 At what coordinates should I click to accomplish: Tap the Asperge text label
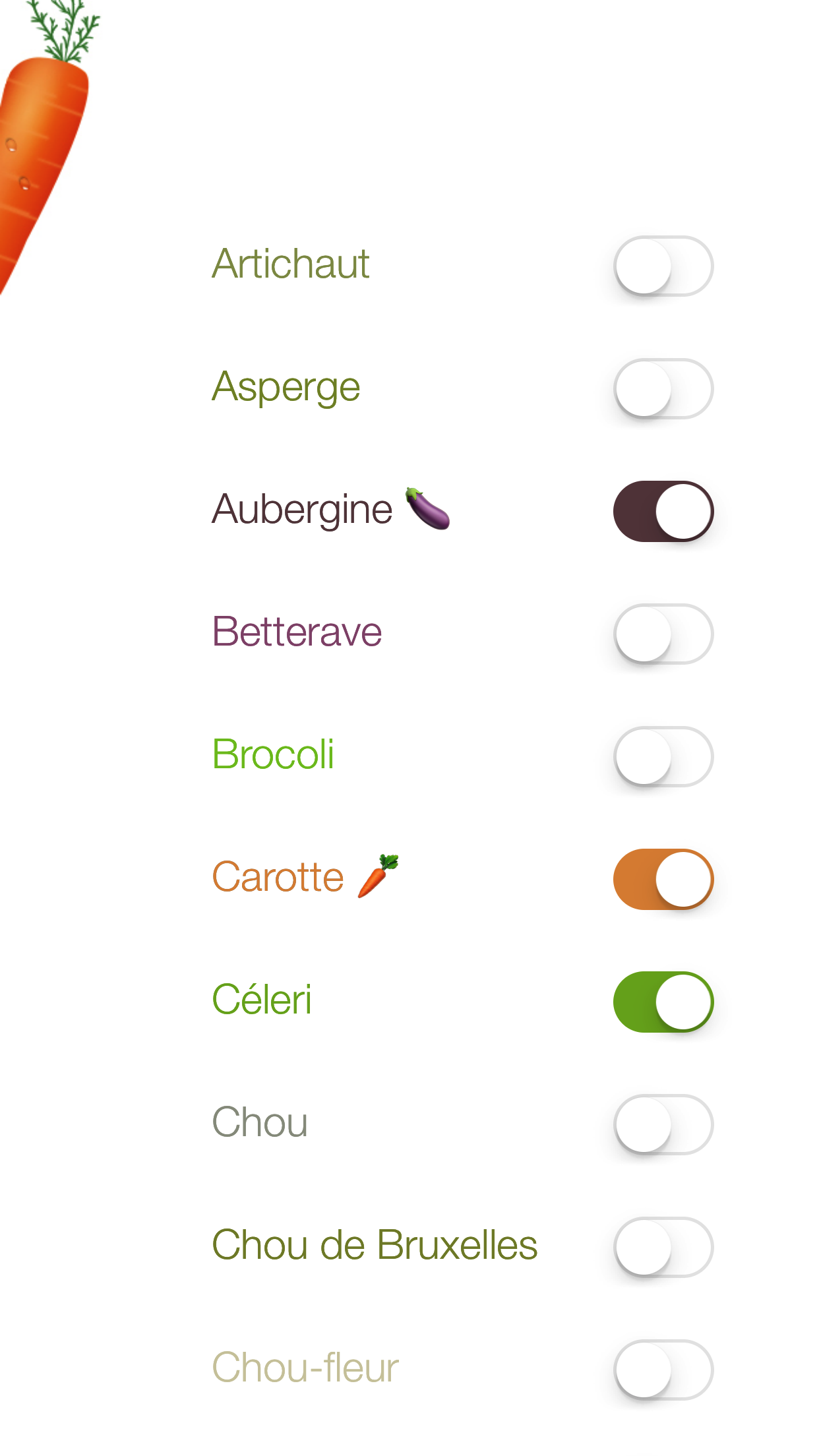tap(286, 387)
